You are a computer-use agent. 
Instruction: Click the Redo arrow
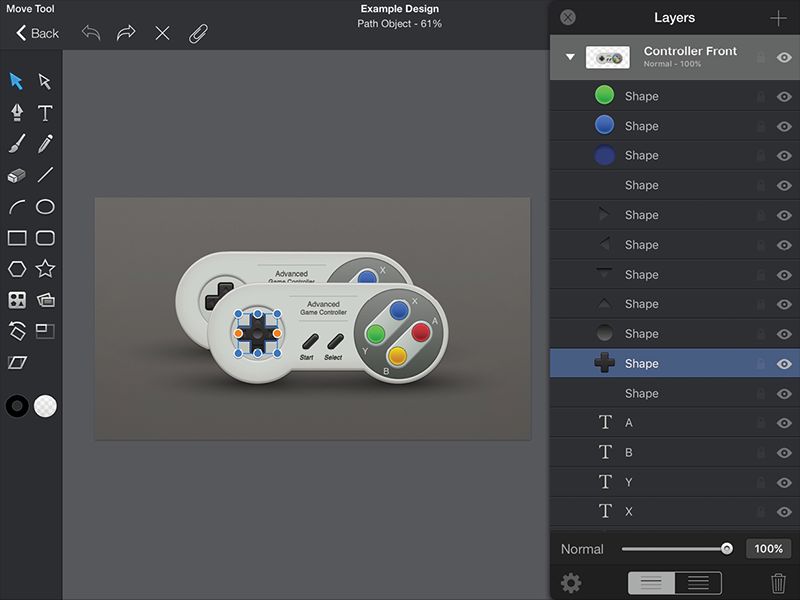click(126, 33)
